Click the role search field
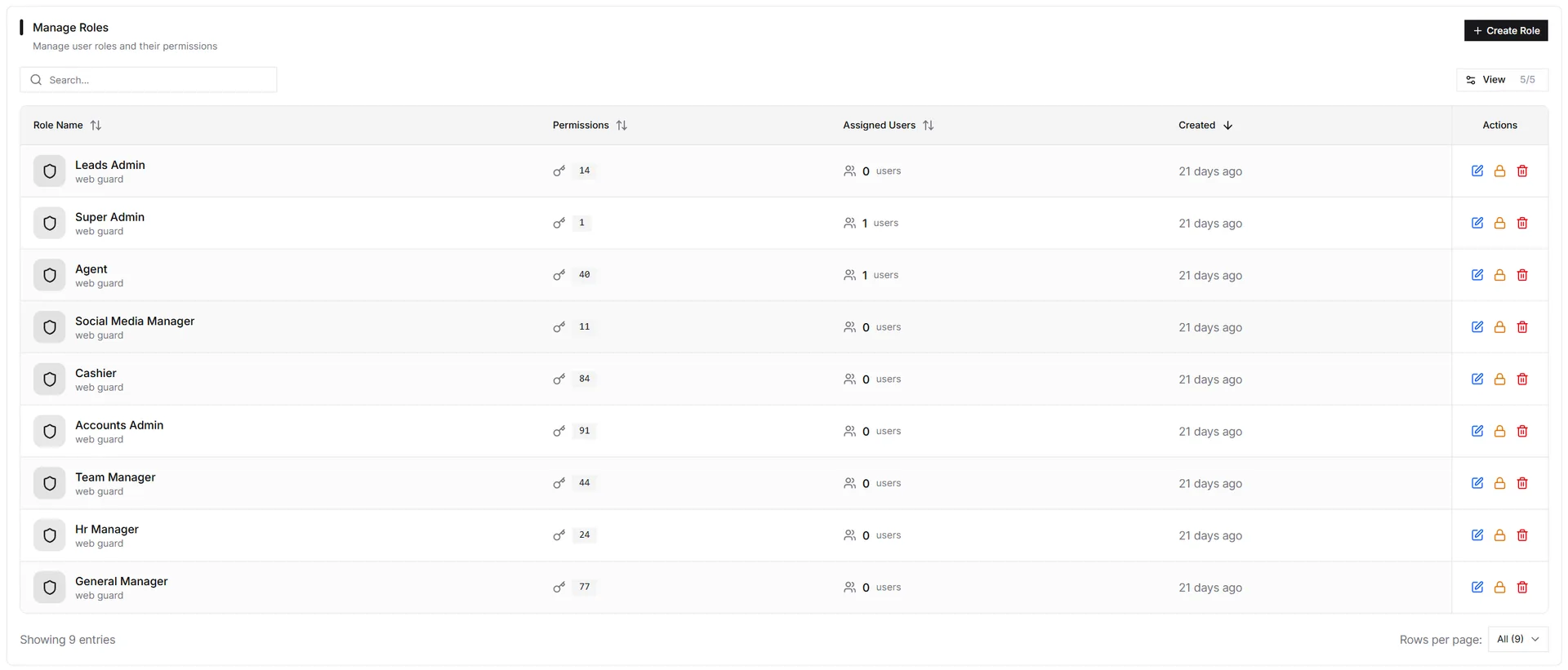This screenshot has width=1568, height=670. click(149, 80)
